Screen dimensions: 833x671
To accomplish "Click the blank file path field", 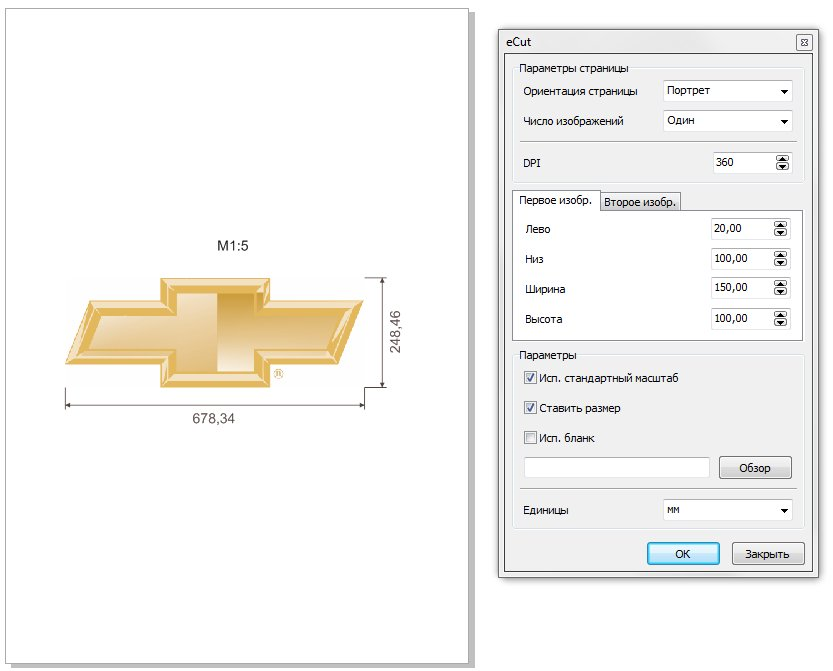I will (617, 468).
